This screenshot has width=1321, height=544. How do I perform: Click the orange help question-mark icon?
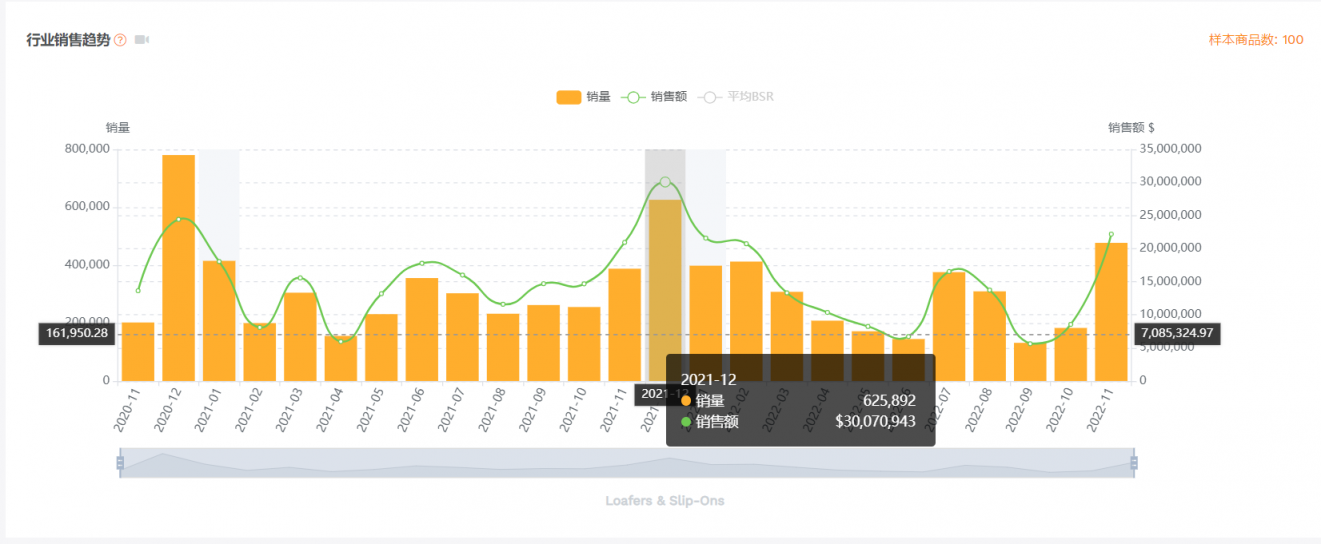tap(120, 40)
